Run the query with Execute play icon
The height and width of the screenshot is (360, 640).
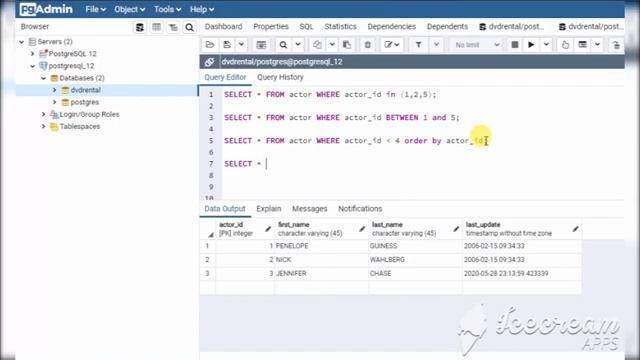point(531,45)
